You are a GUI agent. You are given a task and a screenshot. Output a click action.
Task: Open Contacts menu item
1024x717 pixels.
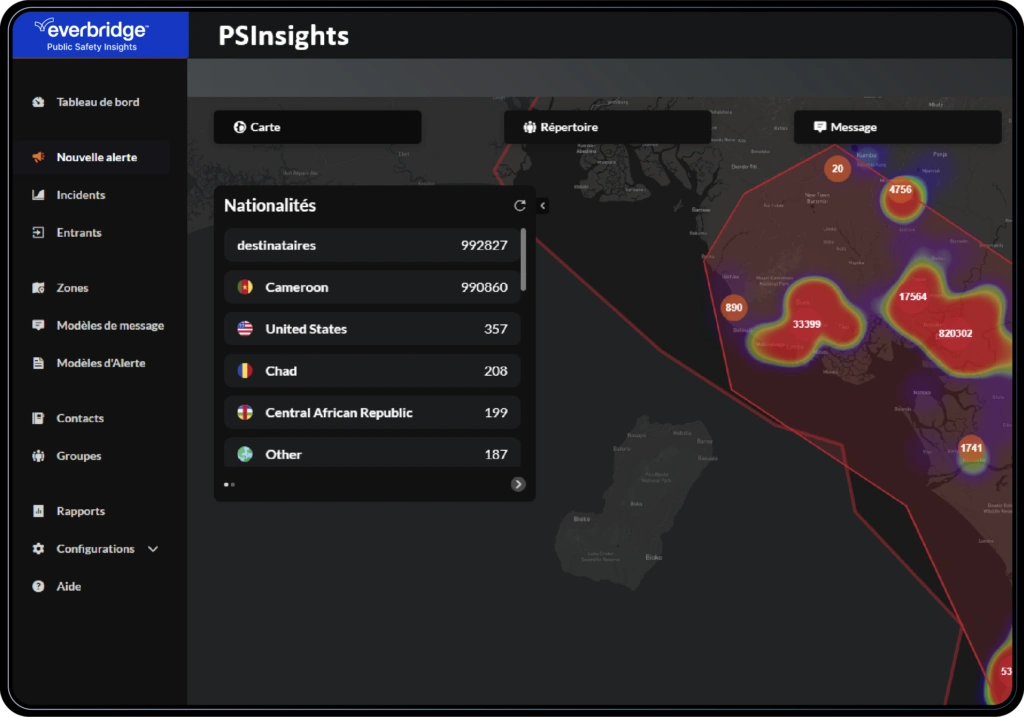80,418
